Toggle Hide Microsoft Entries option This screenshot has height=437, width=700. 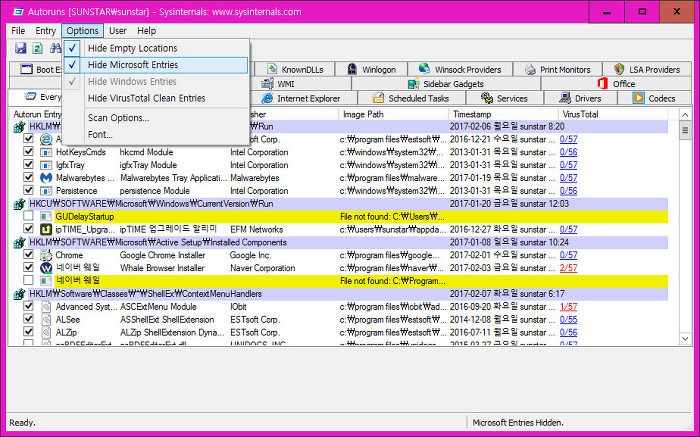(x=155, y=65)
